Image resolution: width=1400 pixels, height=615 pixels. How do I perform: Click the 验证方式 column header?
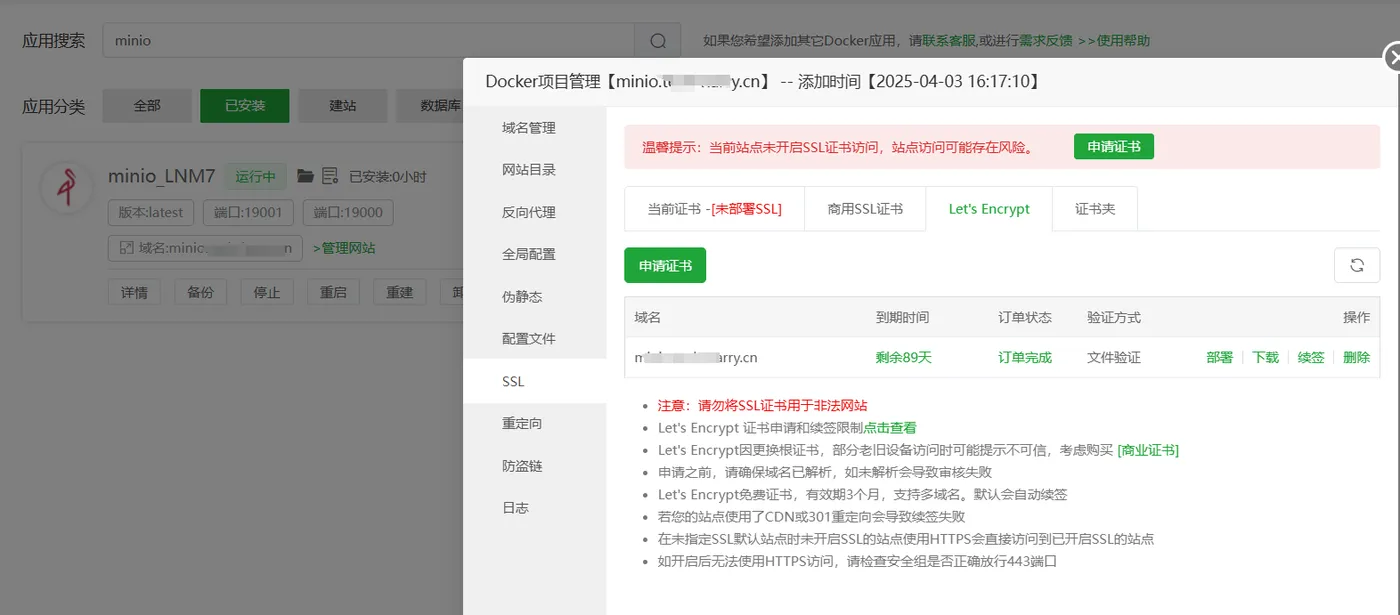tap(1114, 317)
